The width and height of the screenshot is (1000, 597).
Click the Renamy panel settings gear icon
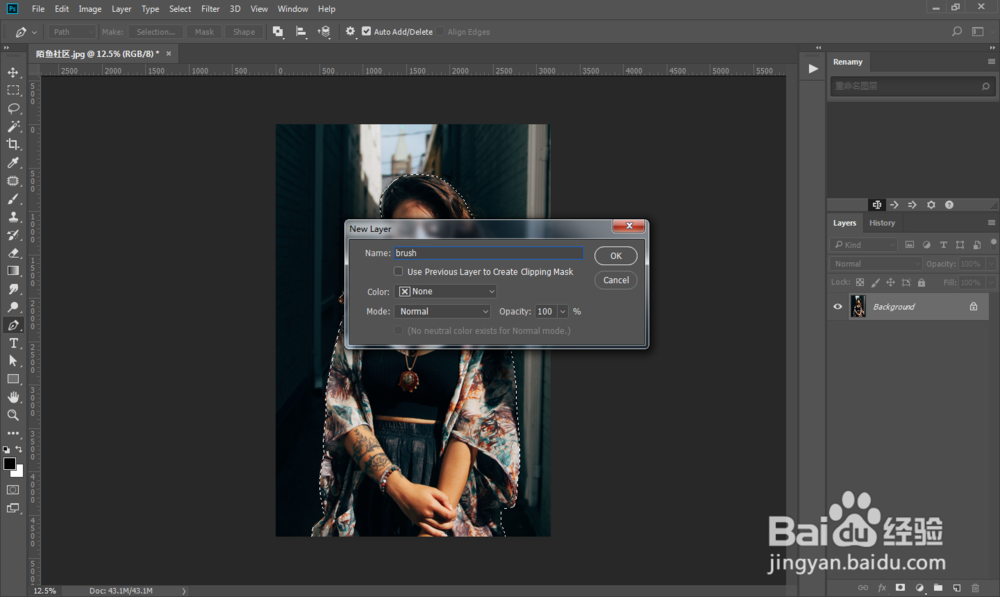(931, 205)
